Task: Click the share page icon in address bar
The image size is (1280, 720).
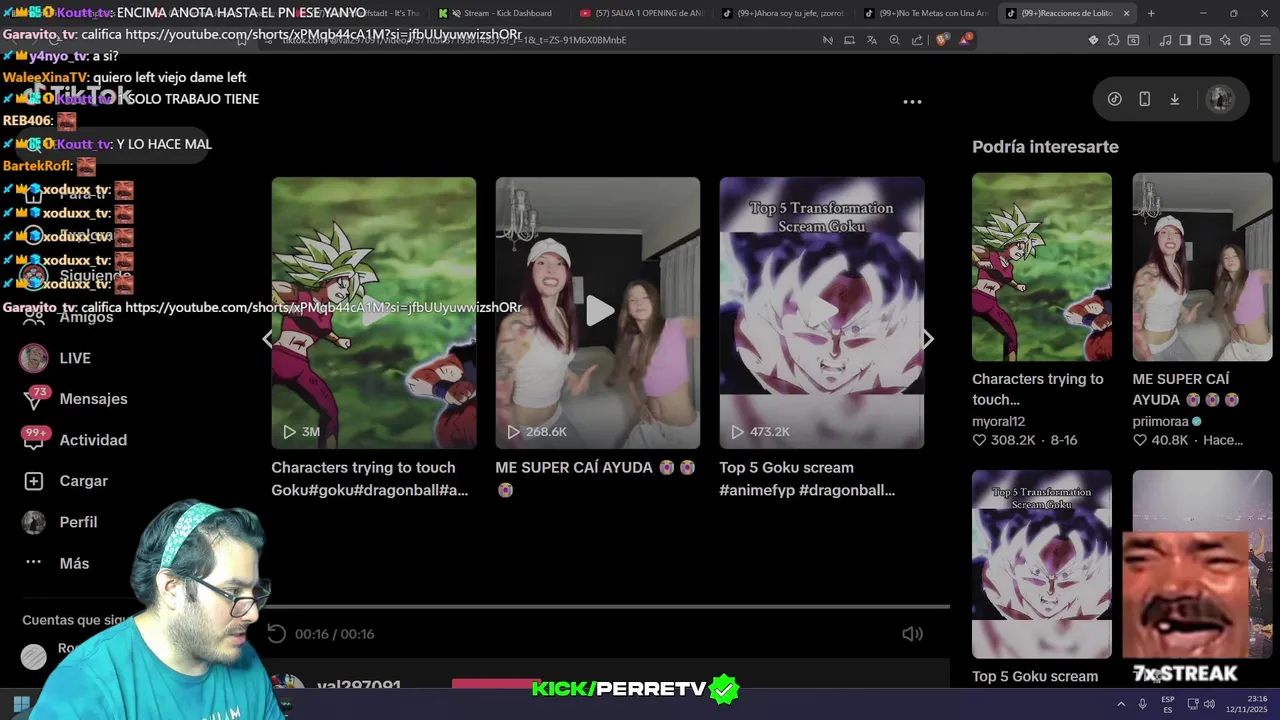Action: click(x=917, y=40)
